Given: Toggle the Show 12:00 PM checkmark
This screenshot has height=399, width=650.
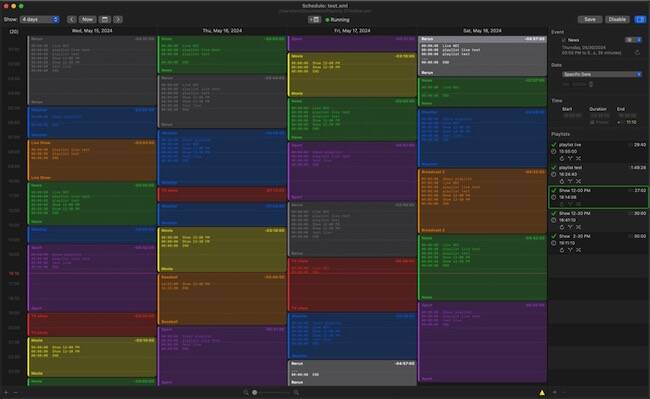Looking at the screenshot, I should (x=554, y=190).
